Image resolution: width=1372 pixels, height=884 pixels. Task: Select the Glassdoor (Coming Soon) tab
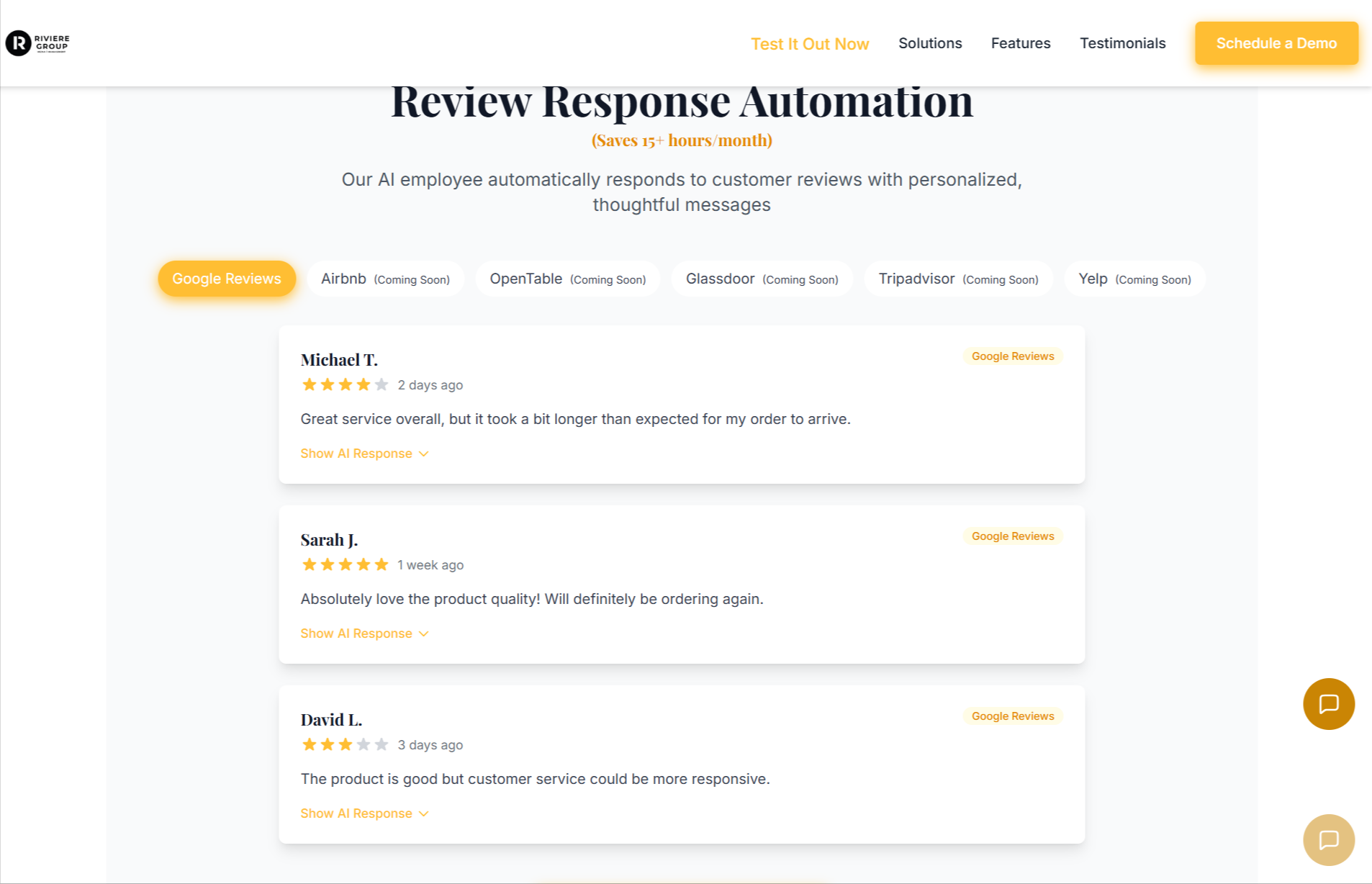click(762, 279)
